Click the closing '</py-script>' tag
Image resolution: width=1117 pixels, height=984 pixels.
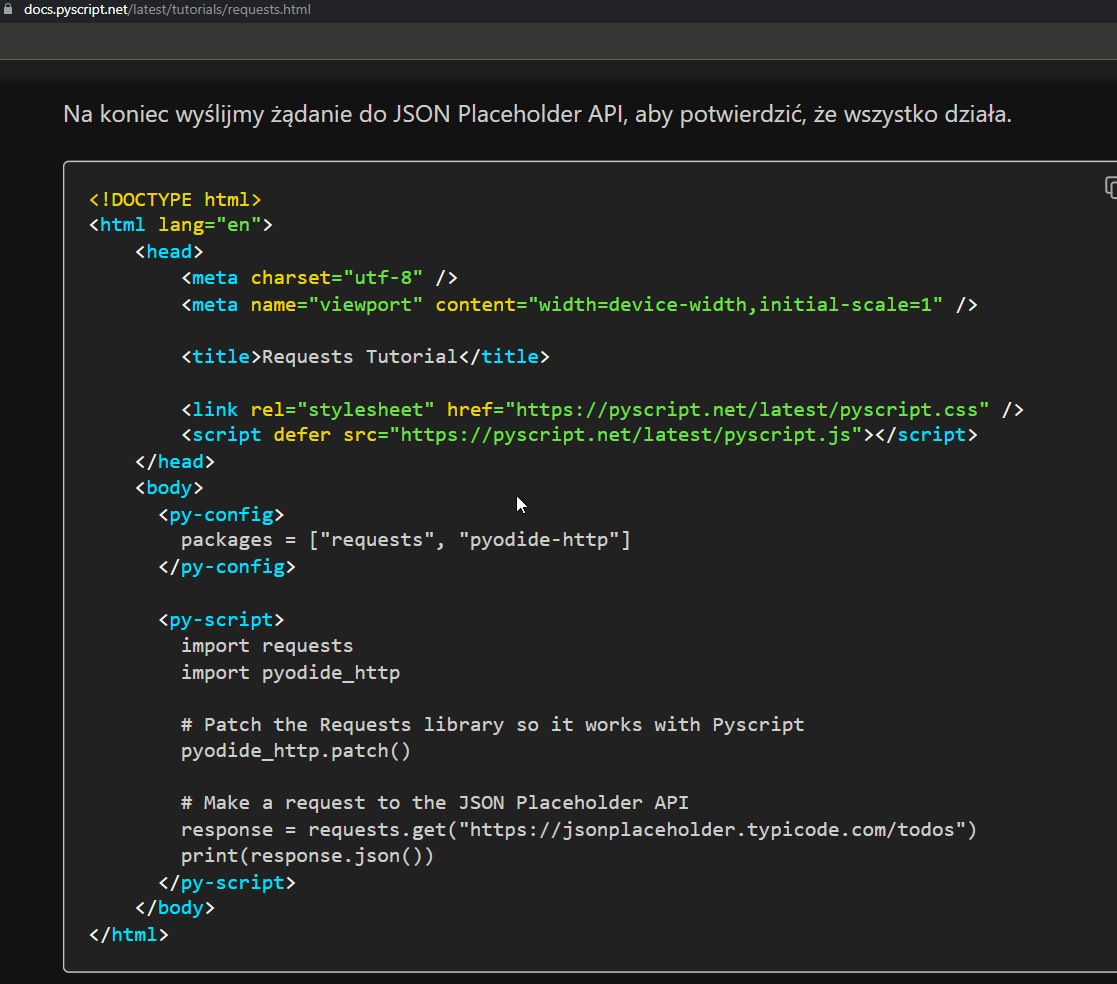coord(227,883)
